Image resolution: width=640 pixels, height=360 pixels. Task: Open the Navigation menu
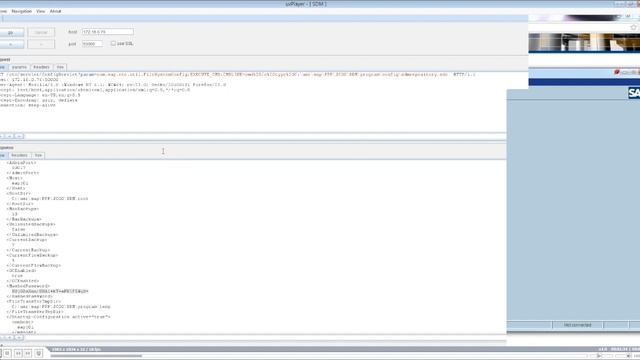pos(22,11)
